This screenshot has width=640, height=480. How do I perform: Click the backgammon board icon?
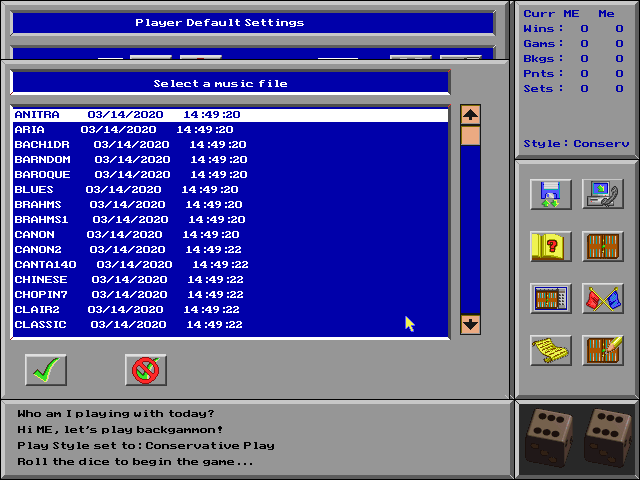[603, 247]
